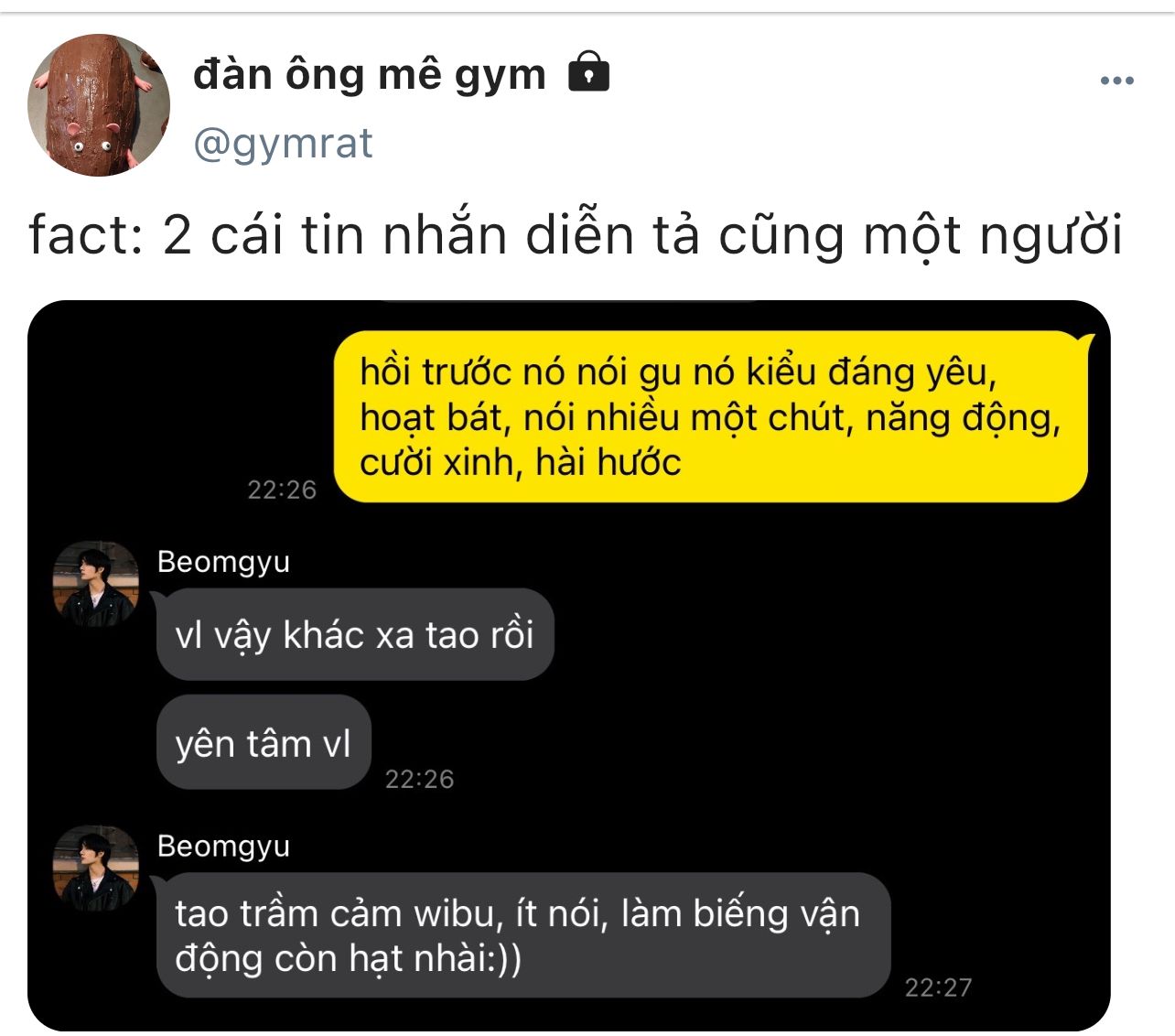Open the profile via "đàn ông mê gym" name
Viewport: 1175px width, 1036px height.
coord(370,74)
